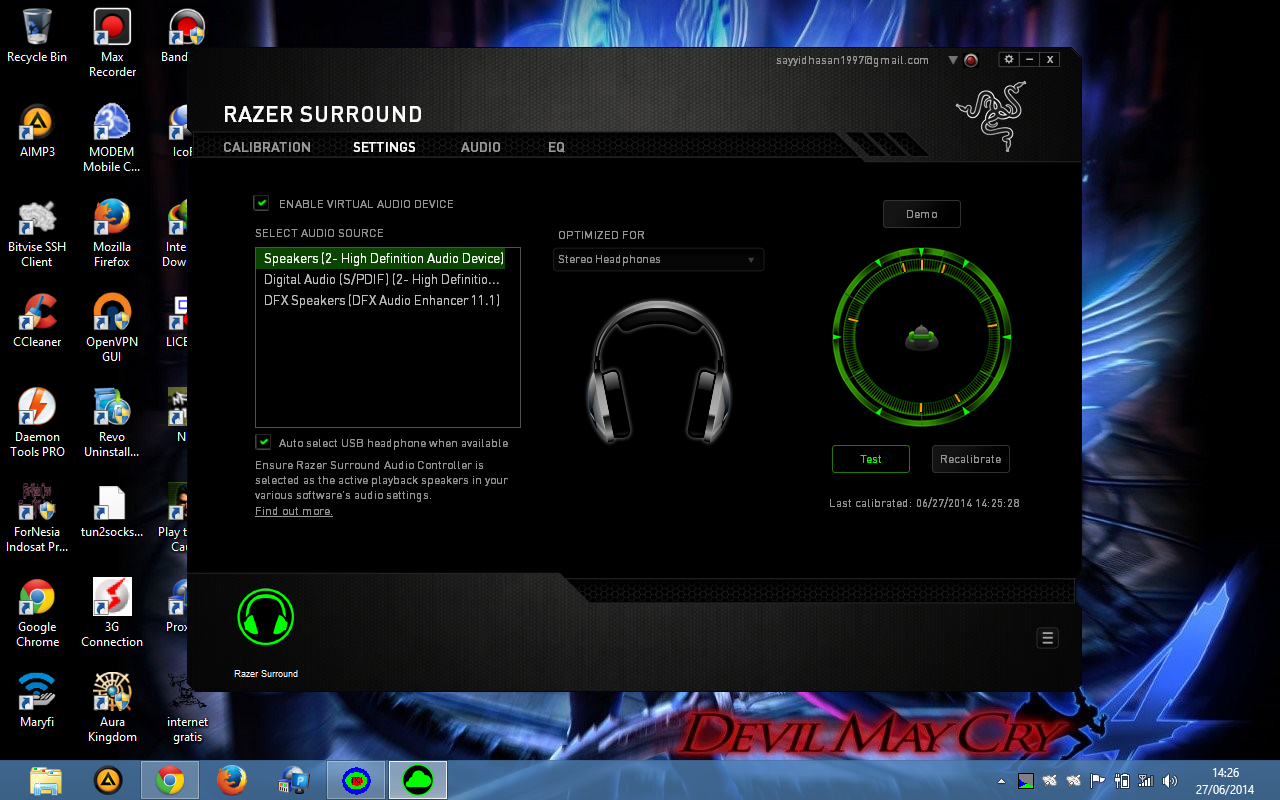Expand the account dropdown arrow beside the email

pyautogui.click(x=951, y=60)
